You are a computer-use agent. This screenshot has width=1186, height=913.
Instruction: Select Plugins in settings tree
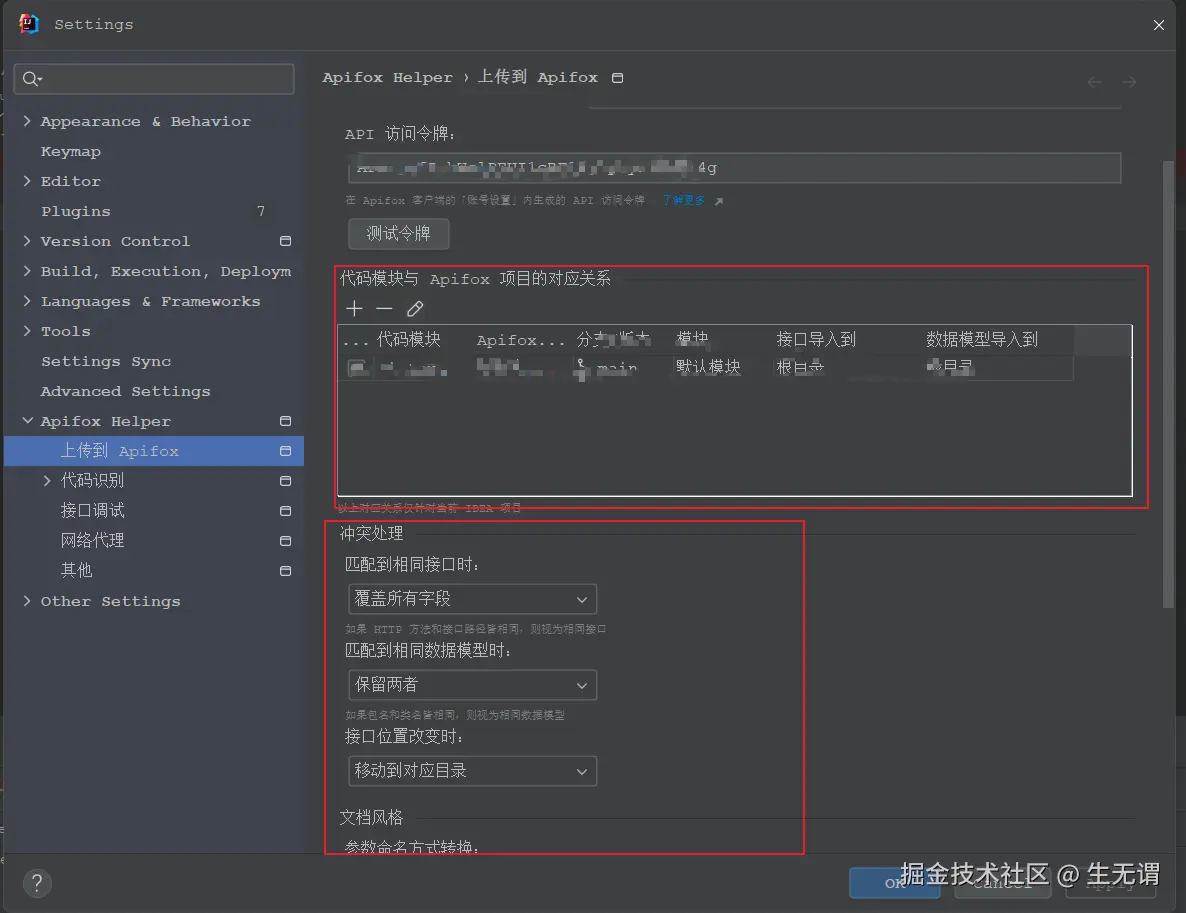[76, 211]
